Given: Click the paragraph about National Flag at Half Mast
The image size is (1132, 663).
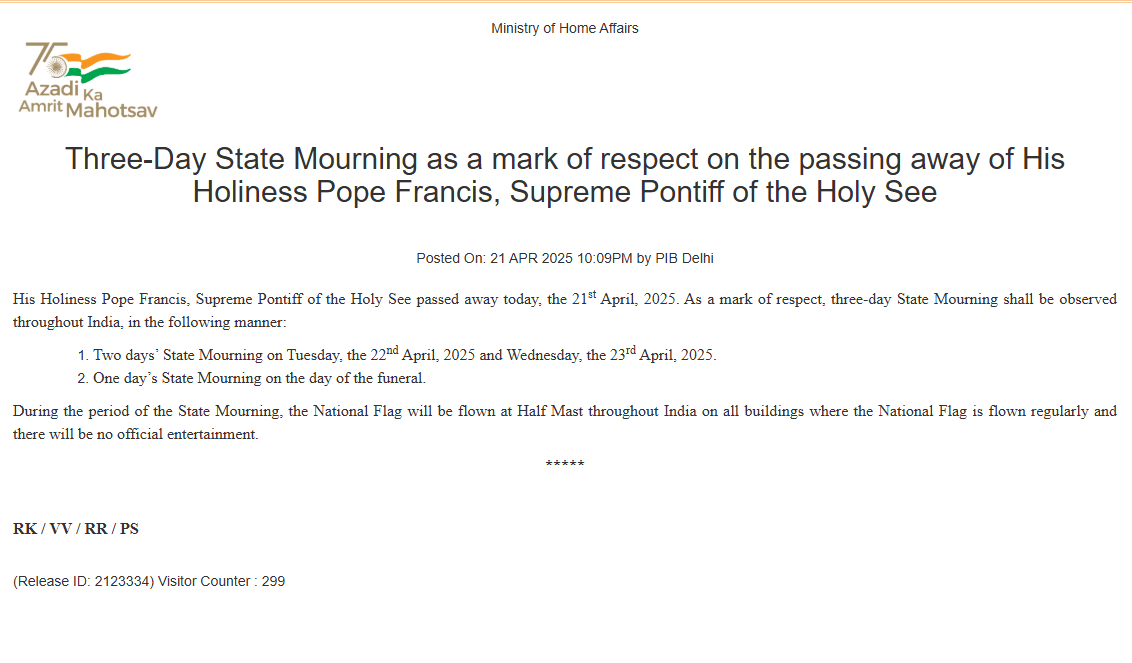Looking at the screenshot, I should click(564, 422).
